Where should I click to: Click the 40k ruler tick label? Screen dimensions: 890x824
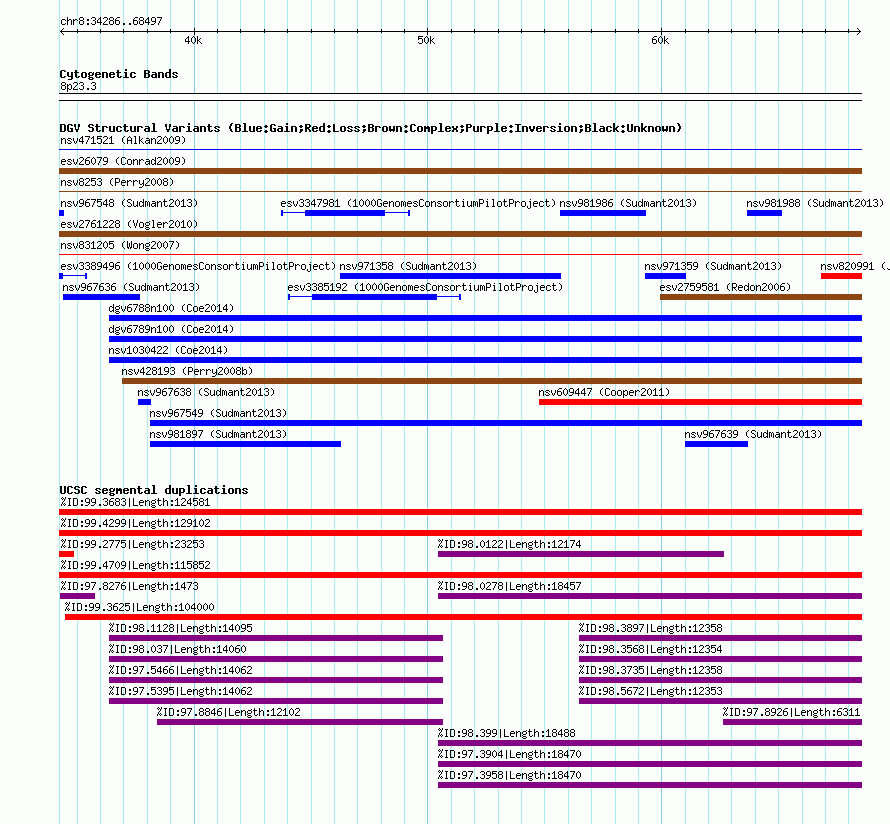(x=193, y=40)
